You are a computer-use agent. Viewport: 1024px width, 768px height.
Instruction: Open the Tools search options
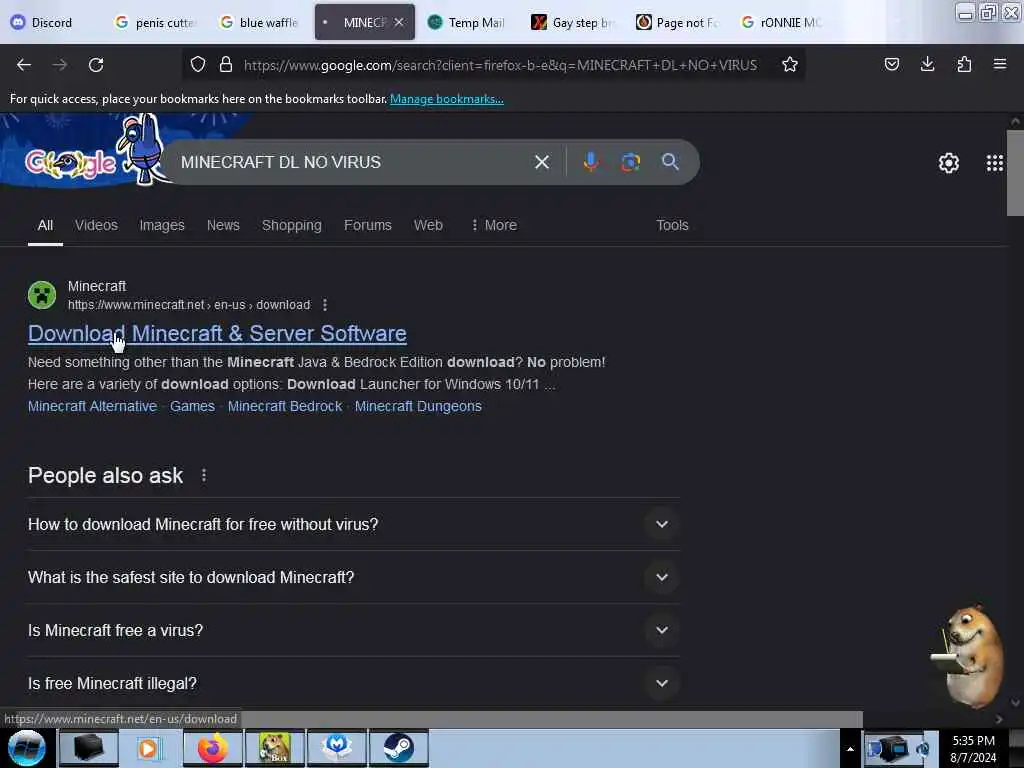click(672, 225)
